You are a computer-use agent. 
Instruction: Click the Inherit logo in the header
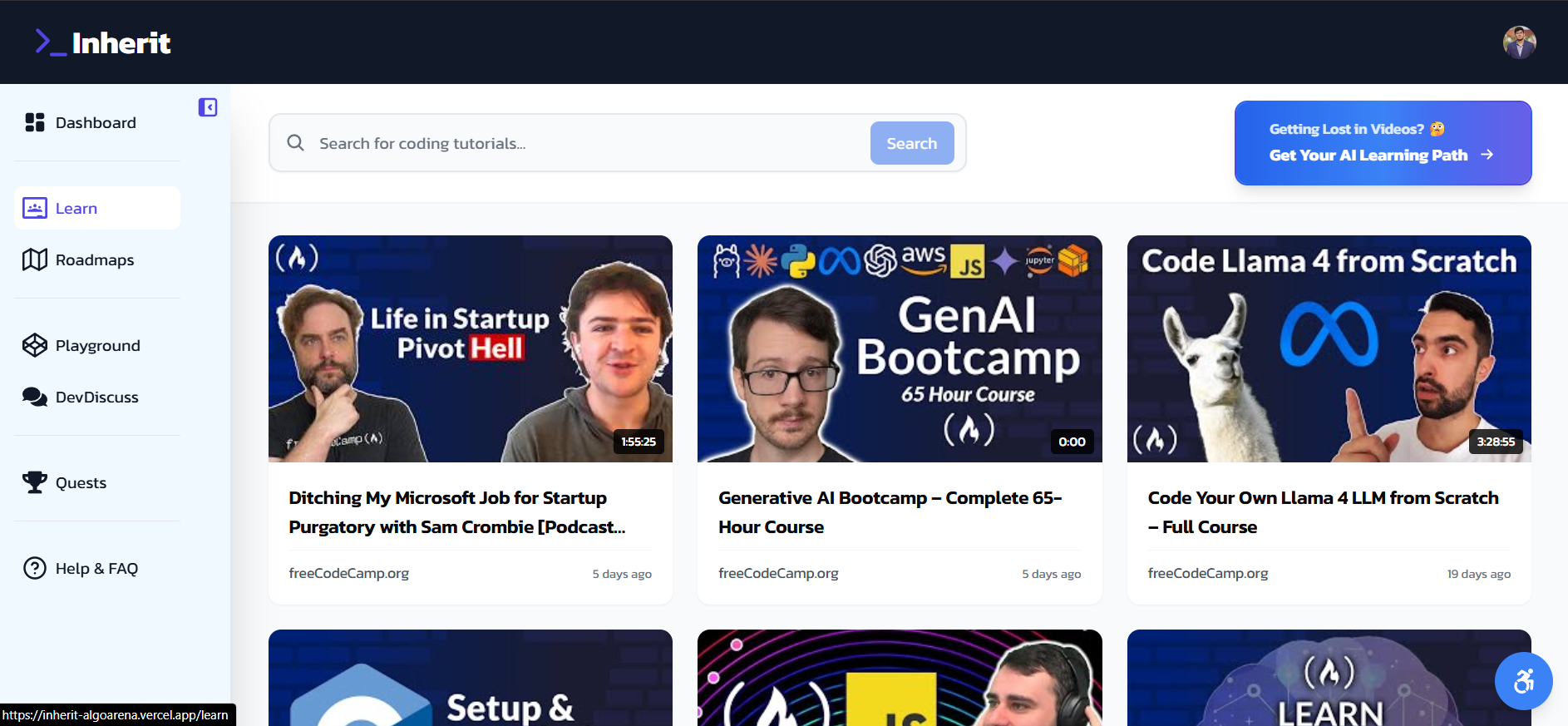pyautogui.click(x=102, y=42)
